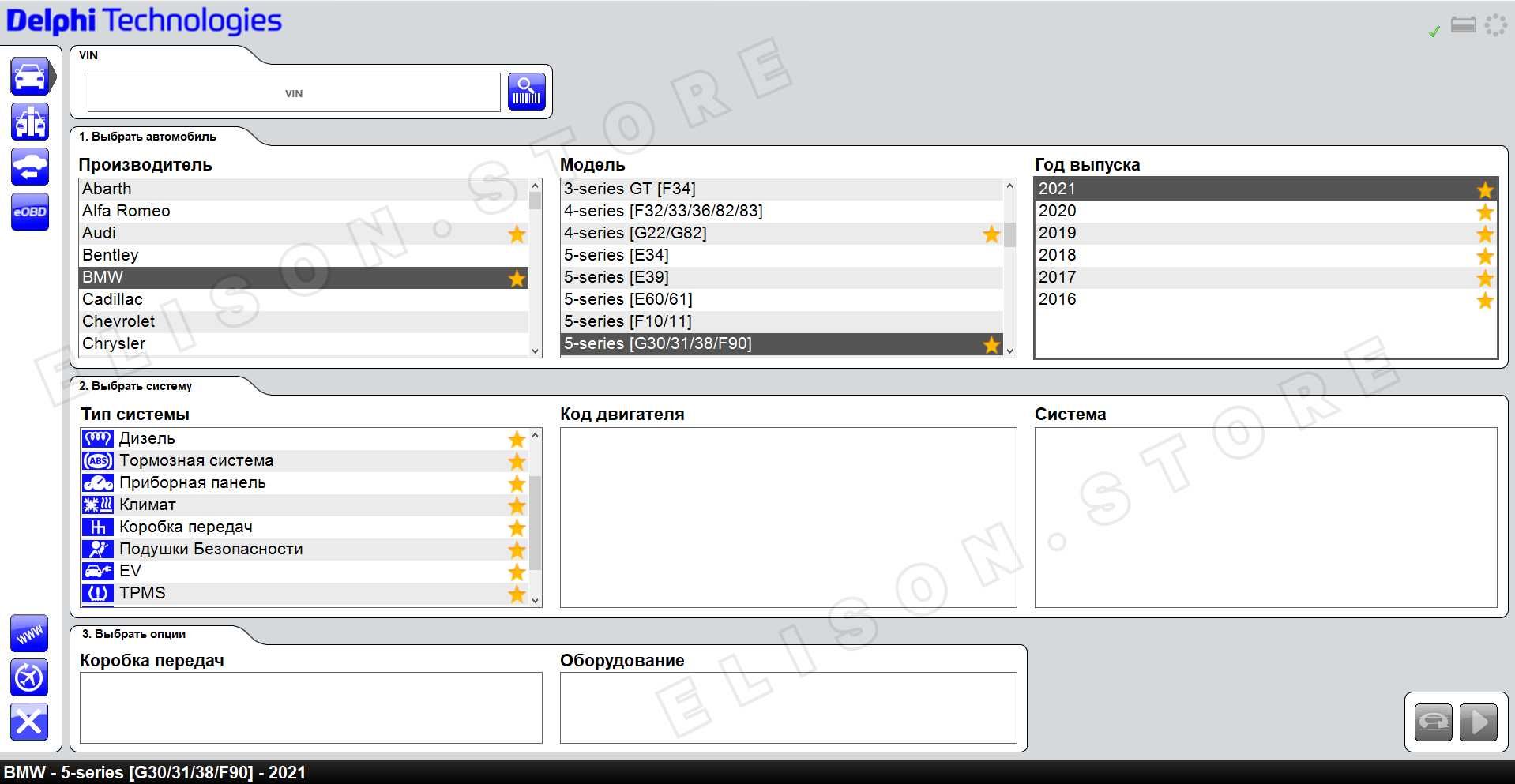1515x784 pixels.
Task: Toggle favorite star for Дизель
Action: [517, 439]
